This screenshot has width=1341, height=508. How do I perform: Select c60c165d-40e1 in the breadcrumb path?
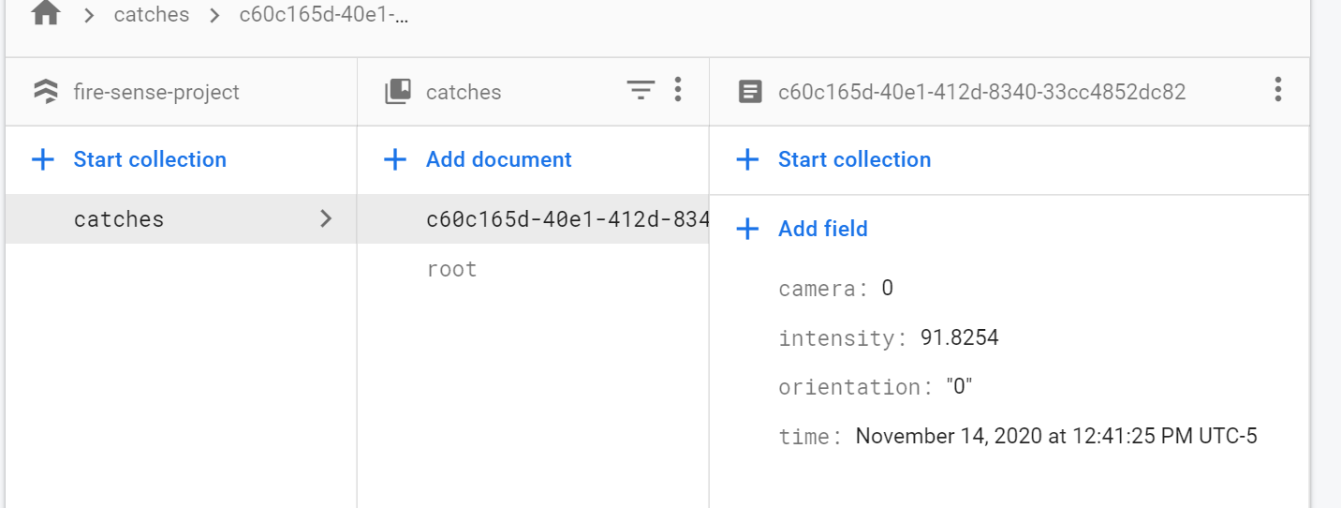[323, 16]
